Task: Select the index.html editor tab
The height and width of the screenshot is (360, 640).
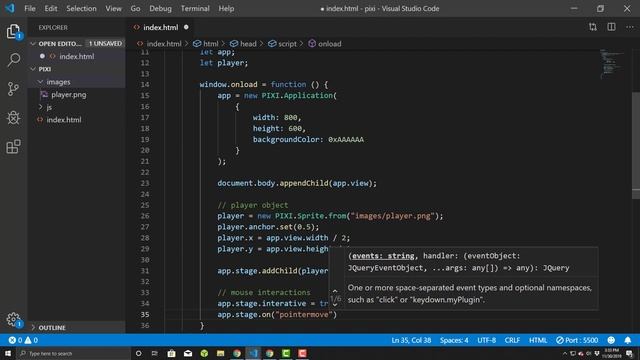Action: click(160, 27)
